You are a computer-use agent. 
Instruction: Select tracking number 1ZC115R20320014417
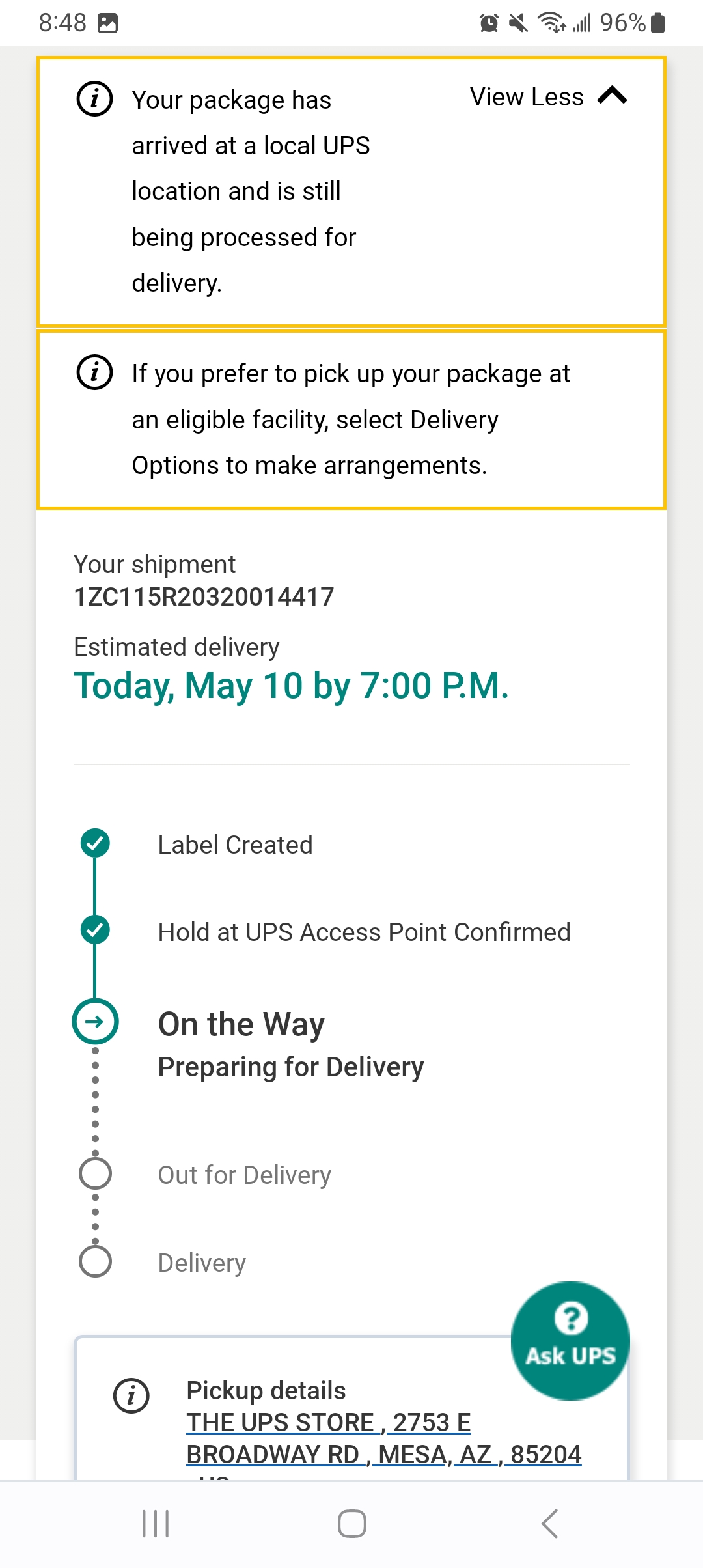(x=204, y=596)
